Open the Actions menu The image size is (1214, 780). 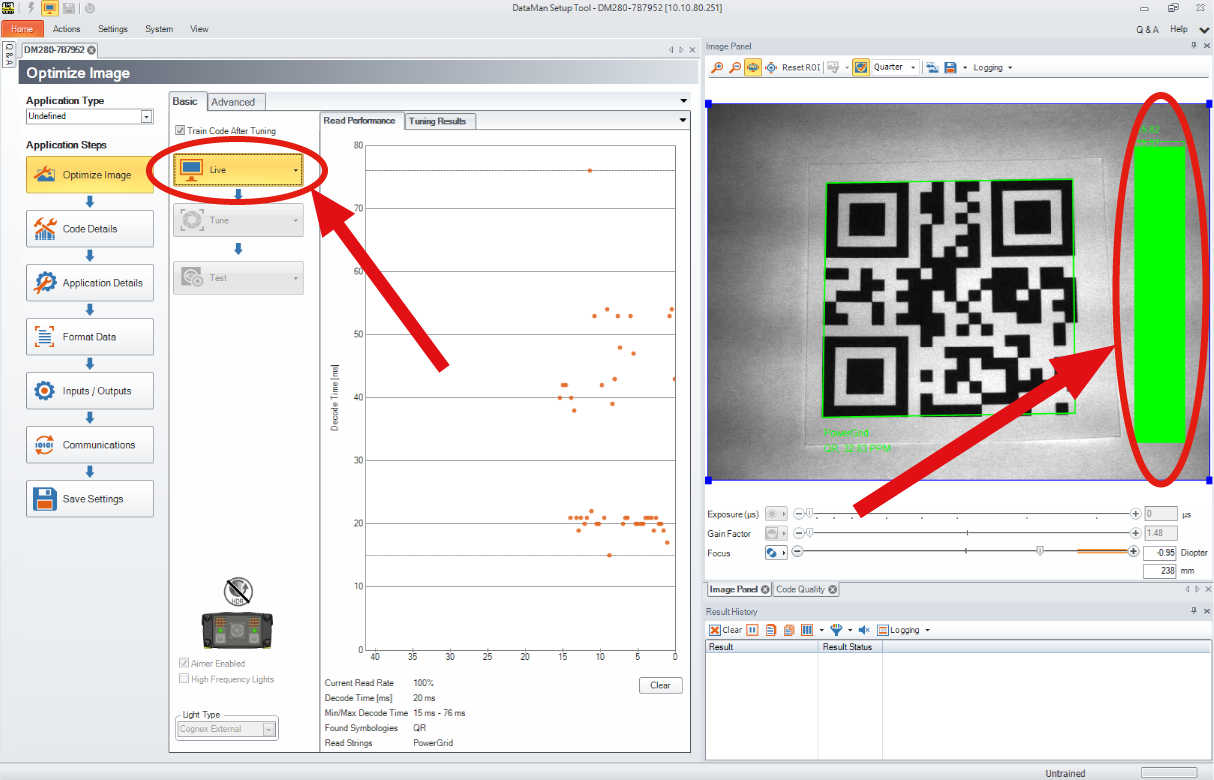(67, 29)
